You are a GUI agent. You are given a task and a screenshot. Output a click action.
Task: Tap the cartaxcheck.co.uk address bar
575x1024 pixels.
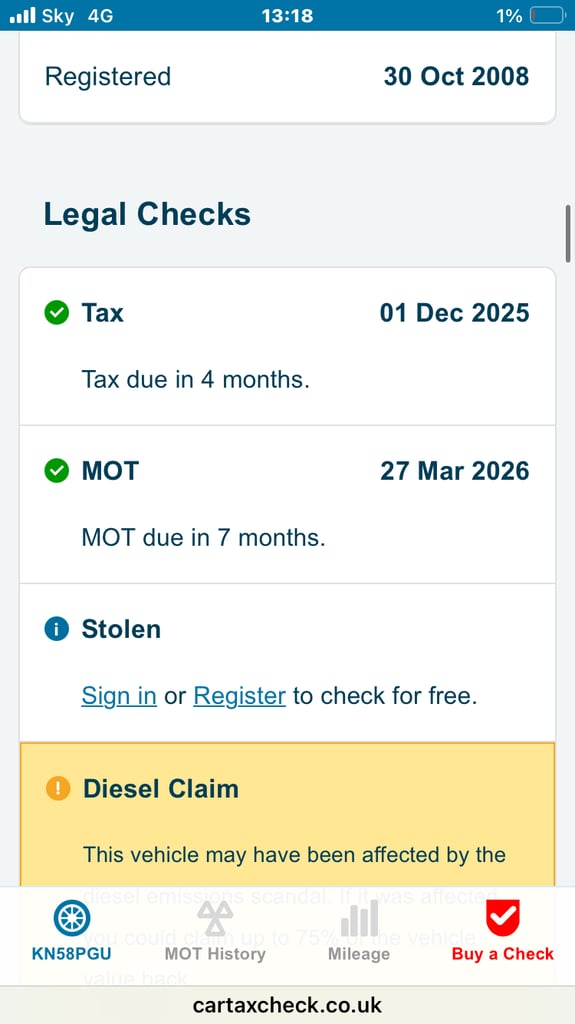(x=288, y=1004)
